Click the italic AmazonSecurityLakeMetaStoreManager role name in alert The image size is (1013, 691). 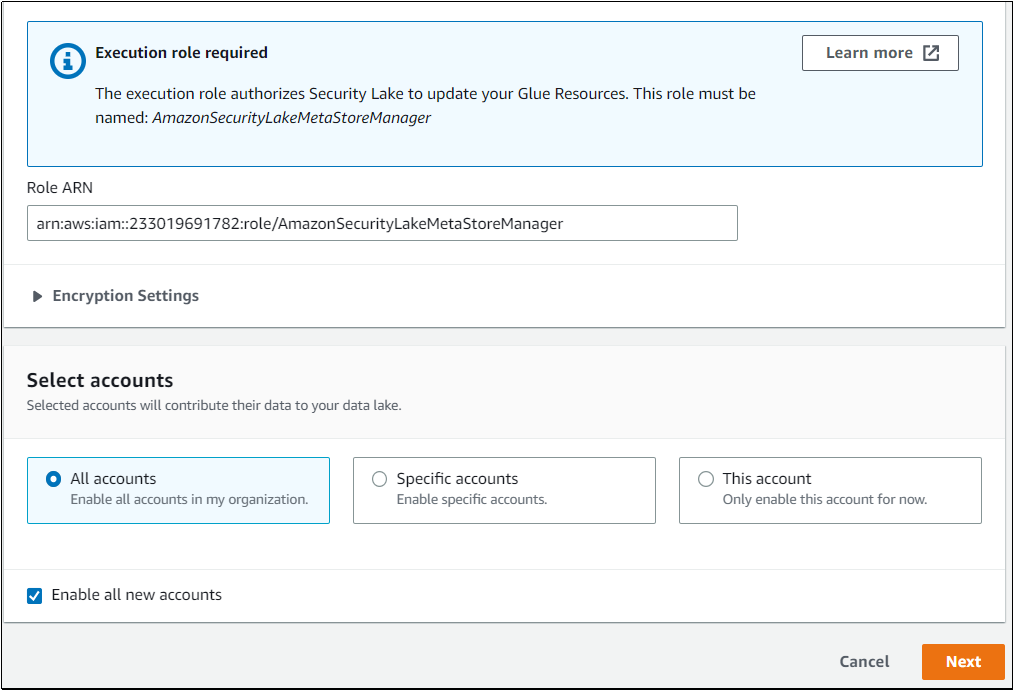291,117
